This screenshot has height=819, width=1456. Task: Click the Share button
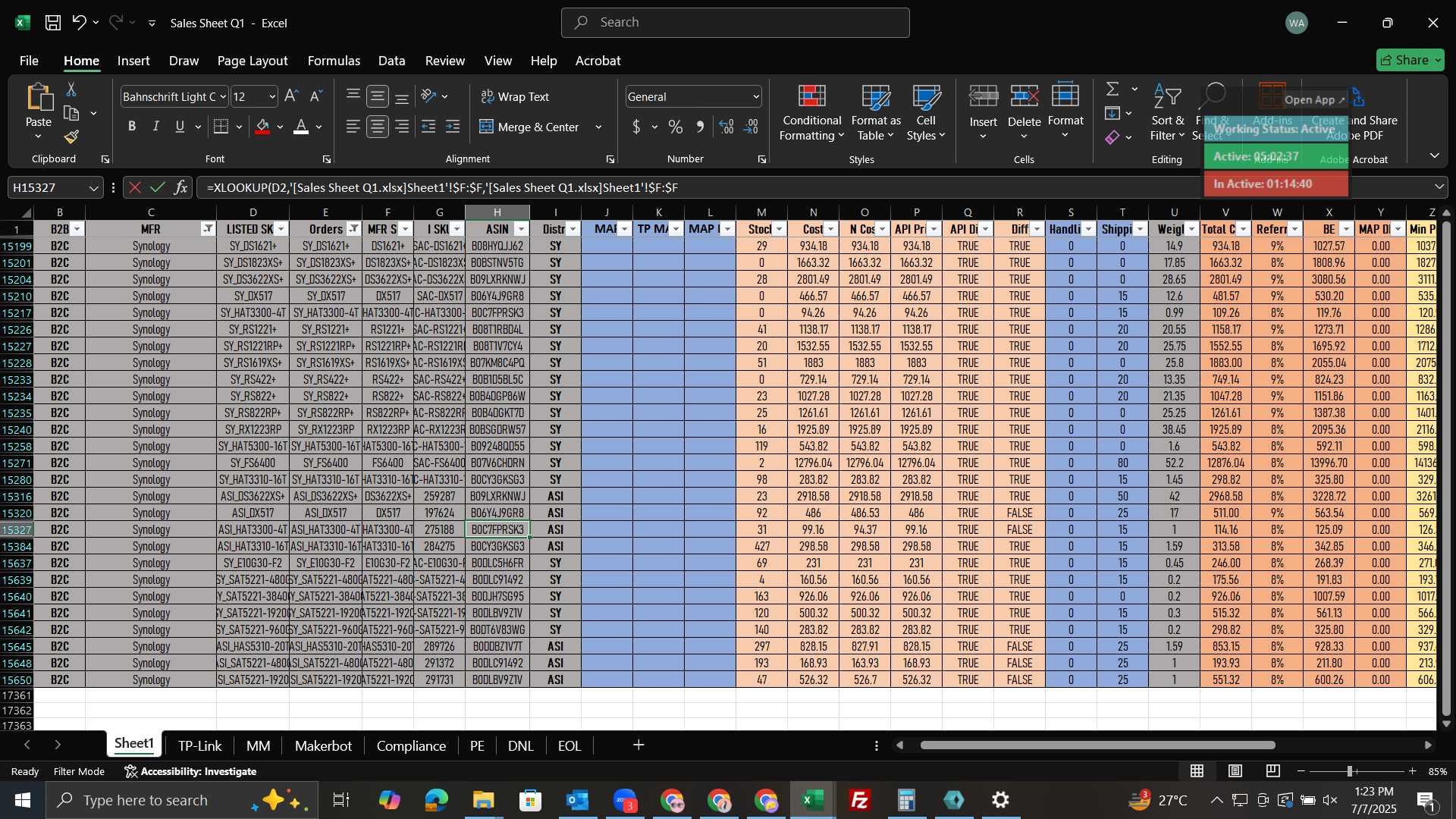coord(1410,60)
